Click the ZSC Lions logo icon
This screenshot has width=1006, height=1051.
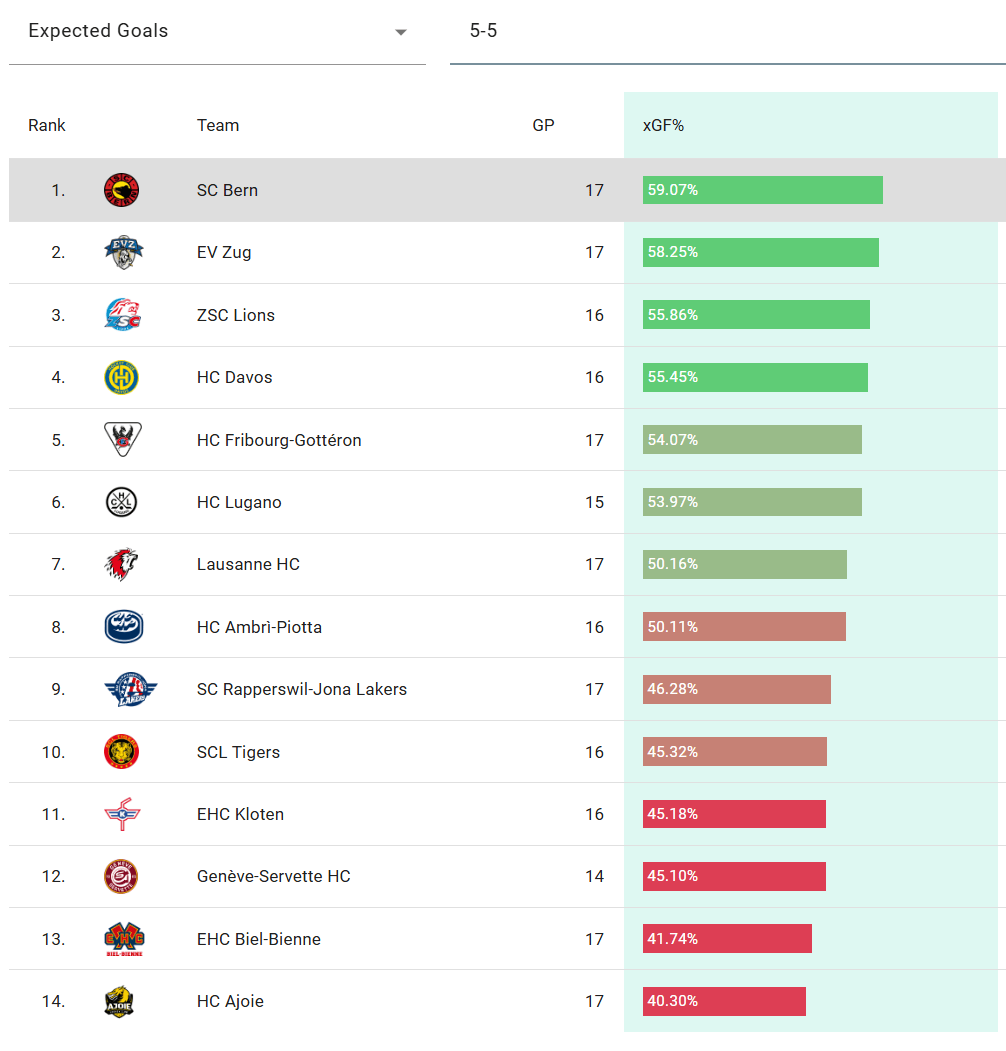[122, 315]
